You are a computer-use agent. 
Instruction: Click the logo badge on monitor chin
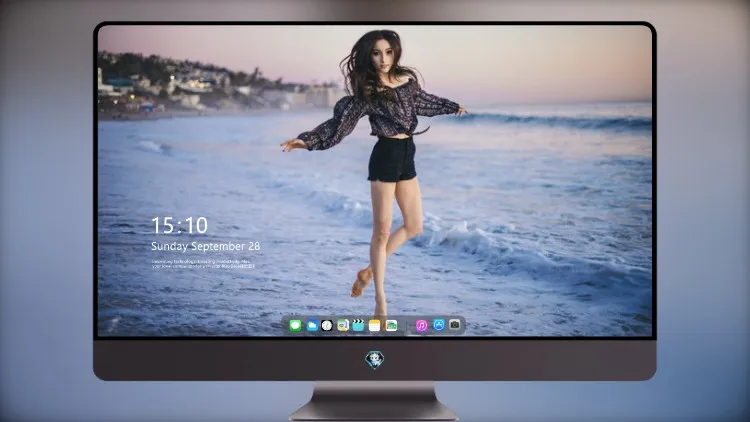point(375,360)
